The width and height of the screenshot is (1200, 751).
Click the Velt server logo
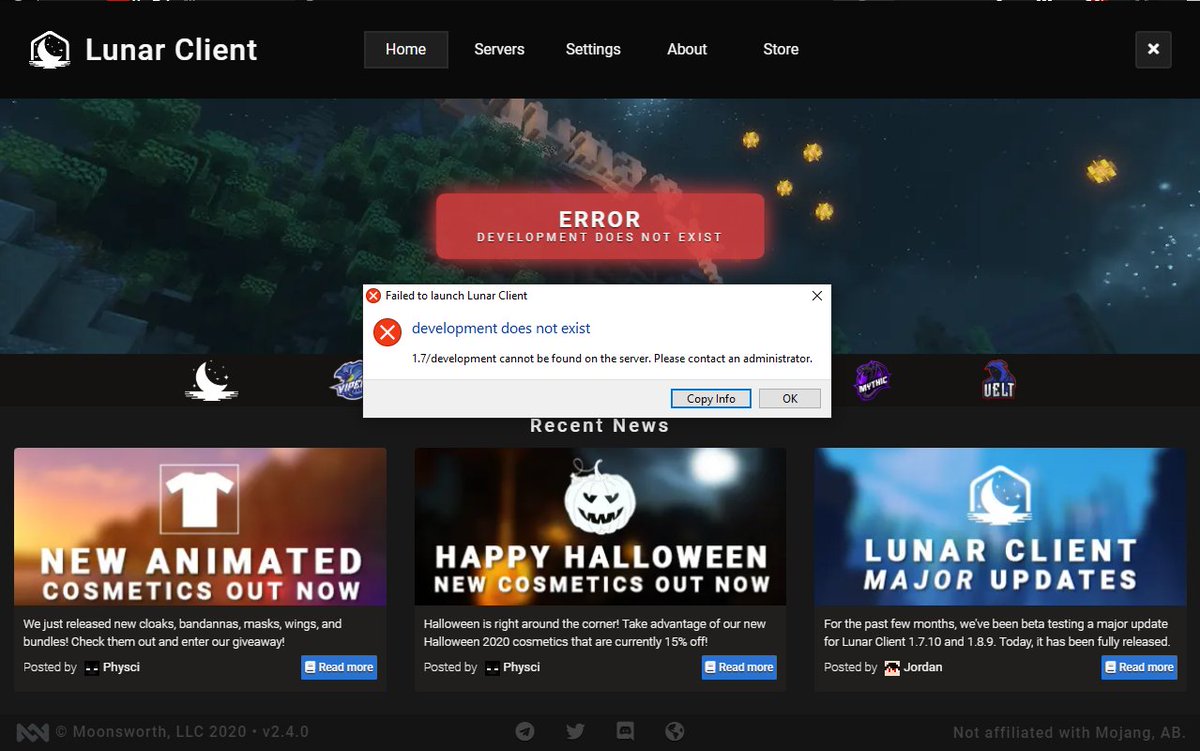[997, 381]
